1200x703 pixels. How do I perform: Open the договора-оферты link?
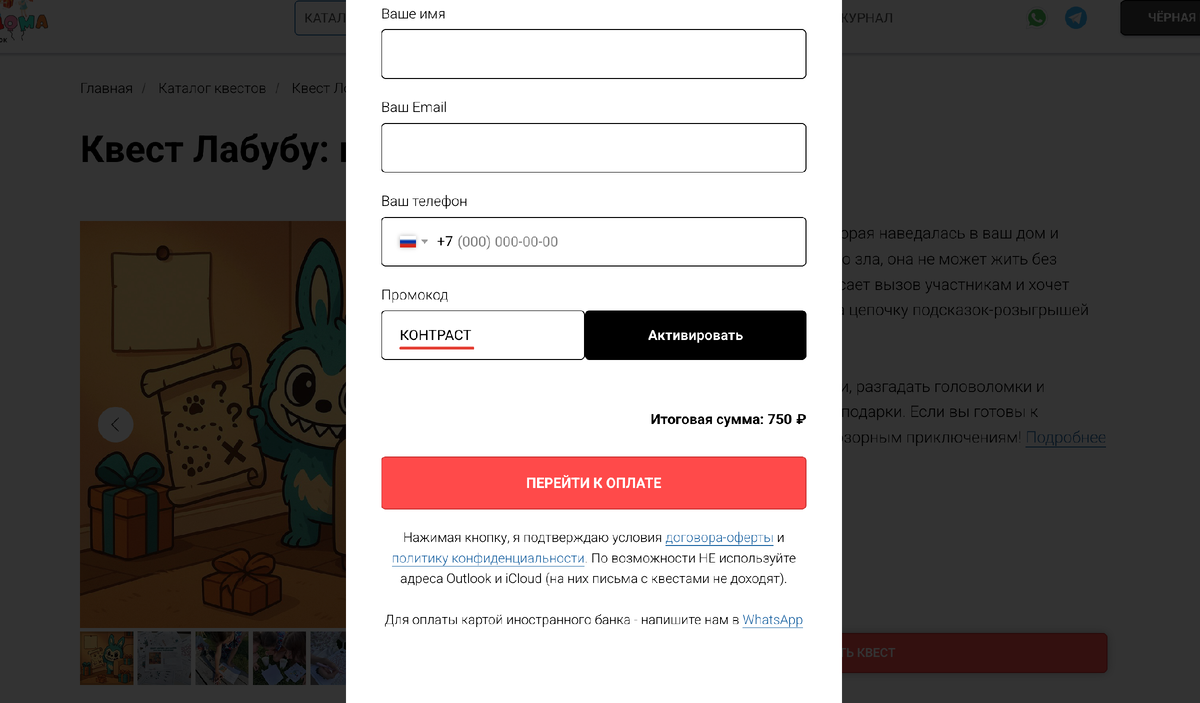coord(720,537)
